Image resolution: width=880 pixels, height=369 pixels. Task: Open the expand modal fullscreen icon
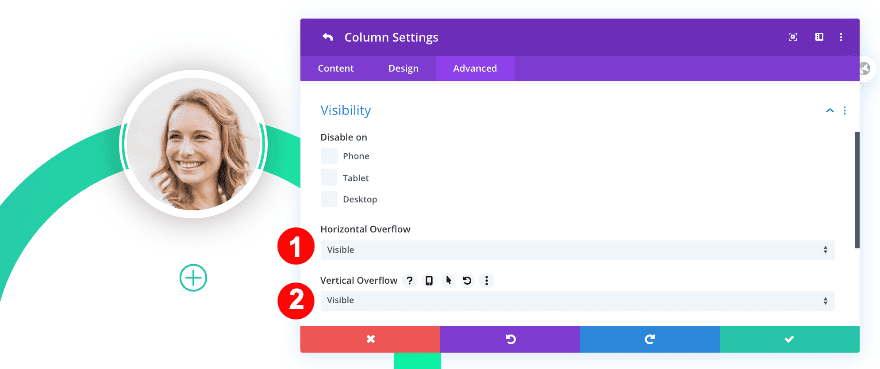point(793,37)
